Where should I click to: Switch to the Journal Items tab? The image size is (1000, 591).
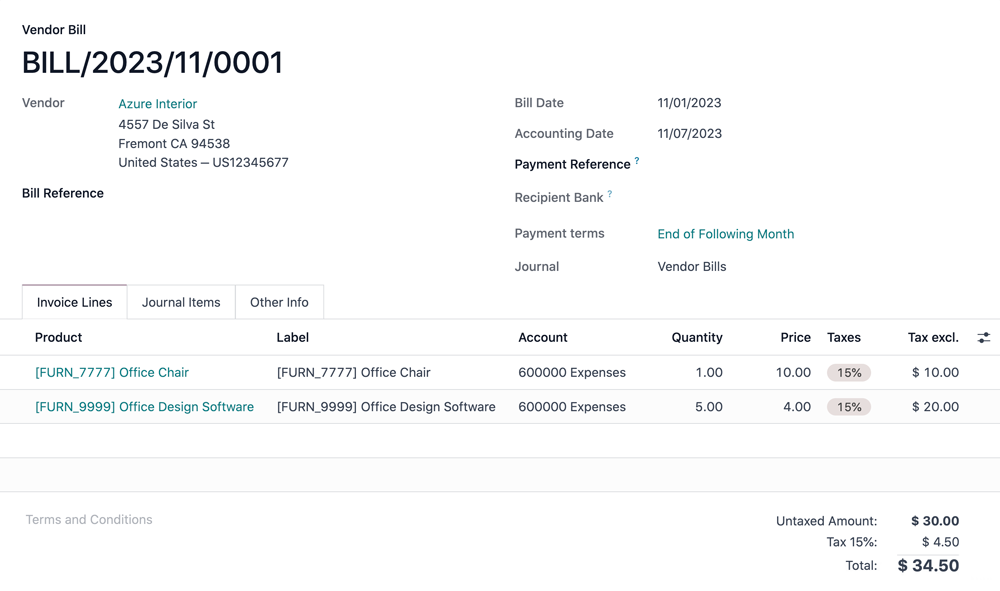[181, 302]
